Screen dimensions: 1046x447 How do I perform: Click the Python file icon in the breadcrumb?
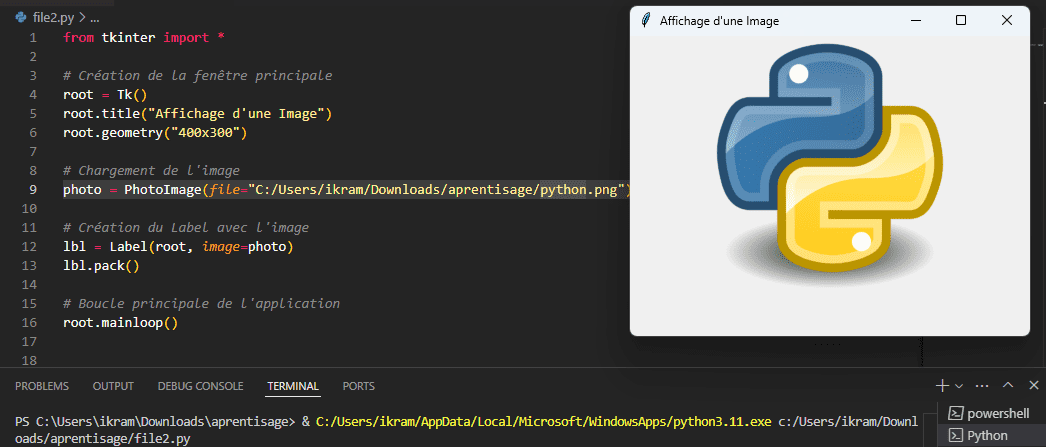tap(21, 18)
